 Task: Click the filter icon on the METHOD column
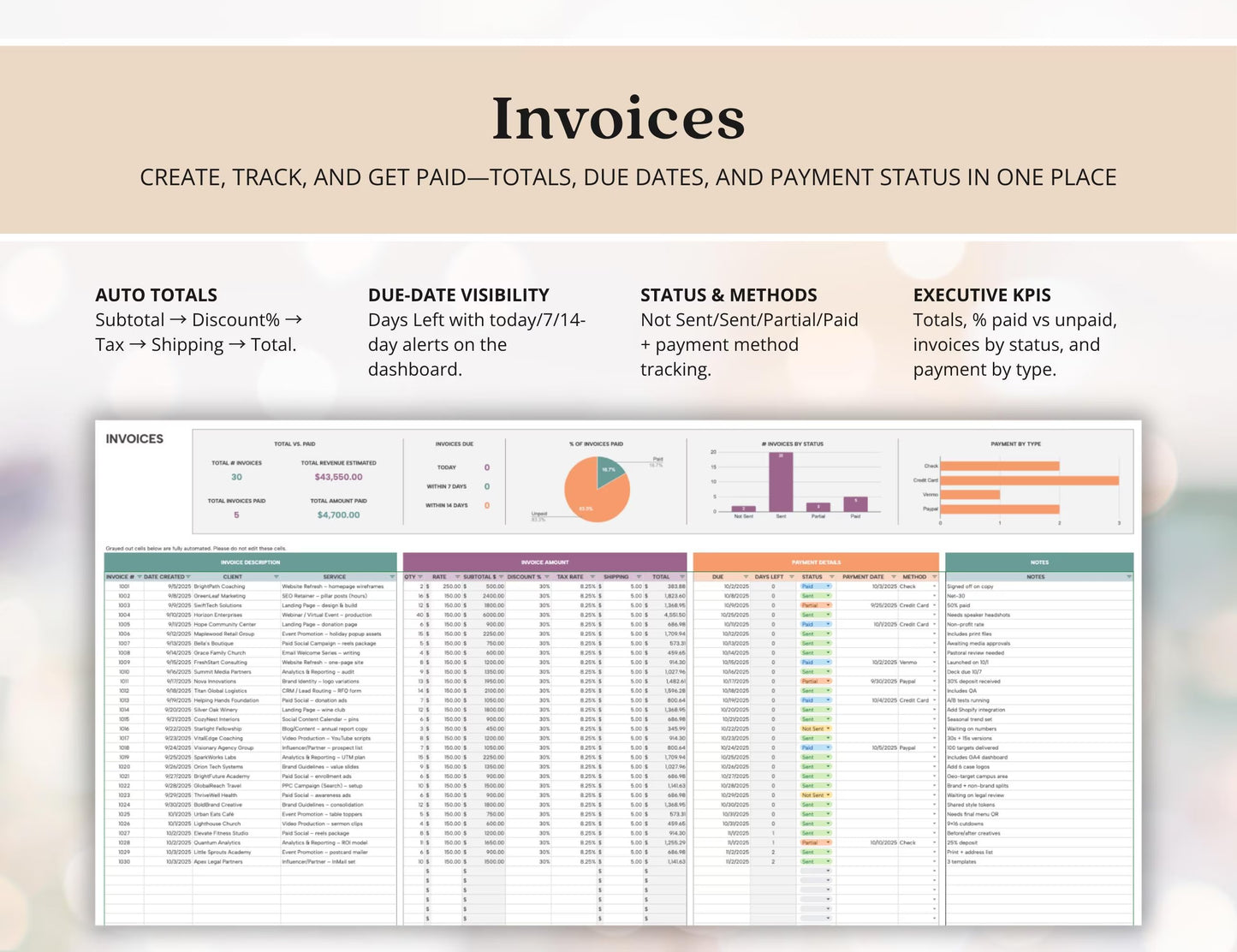[x=934, y=577]
